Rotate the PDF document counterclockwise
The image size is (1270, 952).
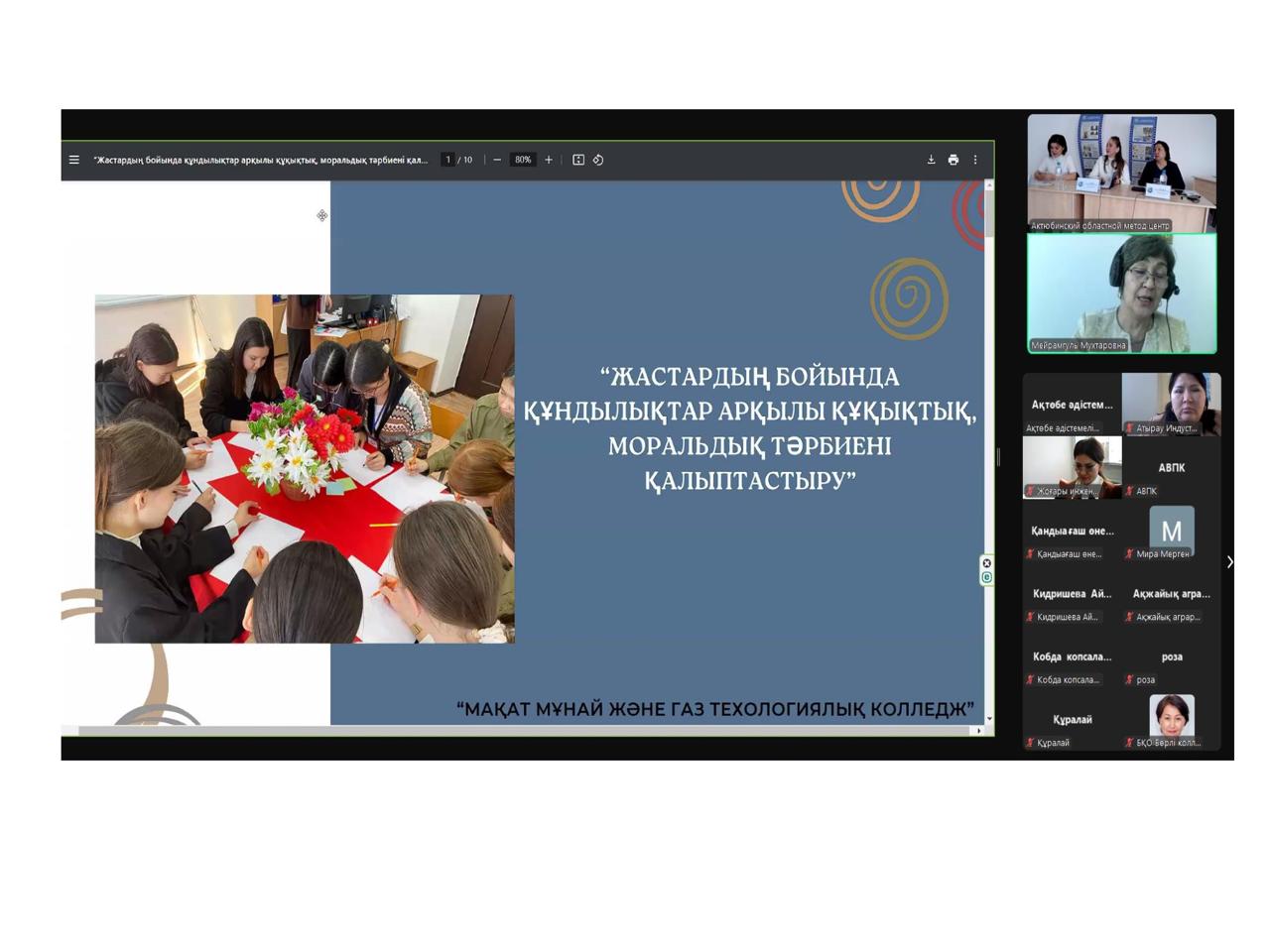coord(598,160)
